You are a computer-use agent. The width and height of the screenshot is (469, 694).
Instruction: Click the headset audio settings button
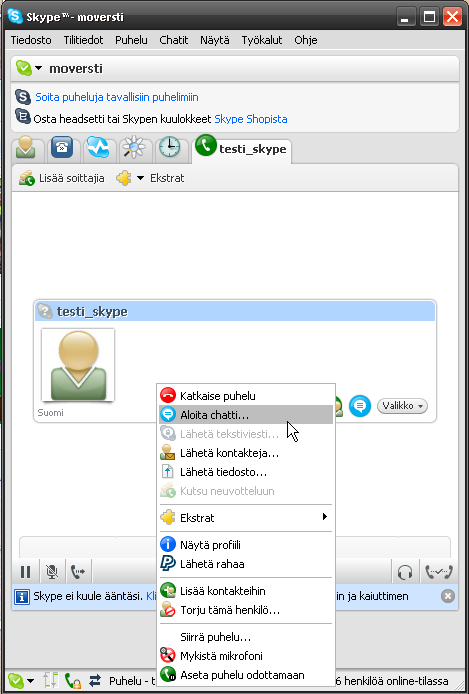405,572
